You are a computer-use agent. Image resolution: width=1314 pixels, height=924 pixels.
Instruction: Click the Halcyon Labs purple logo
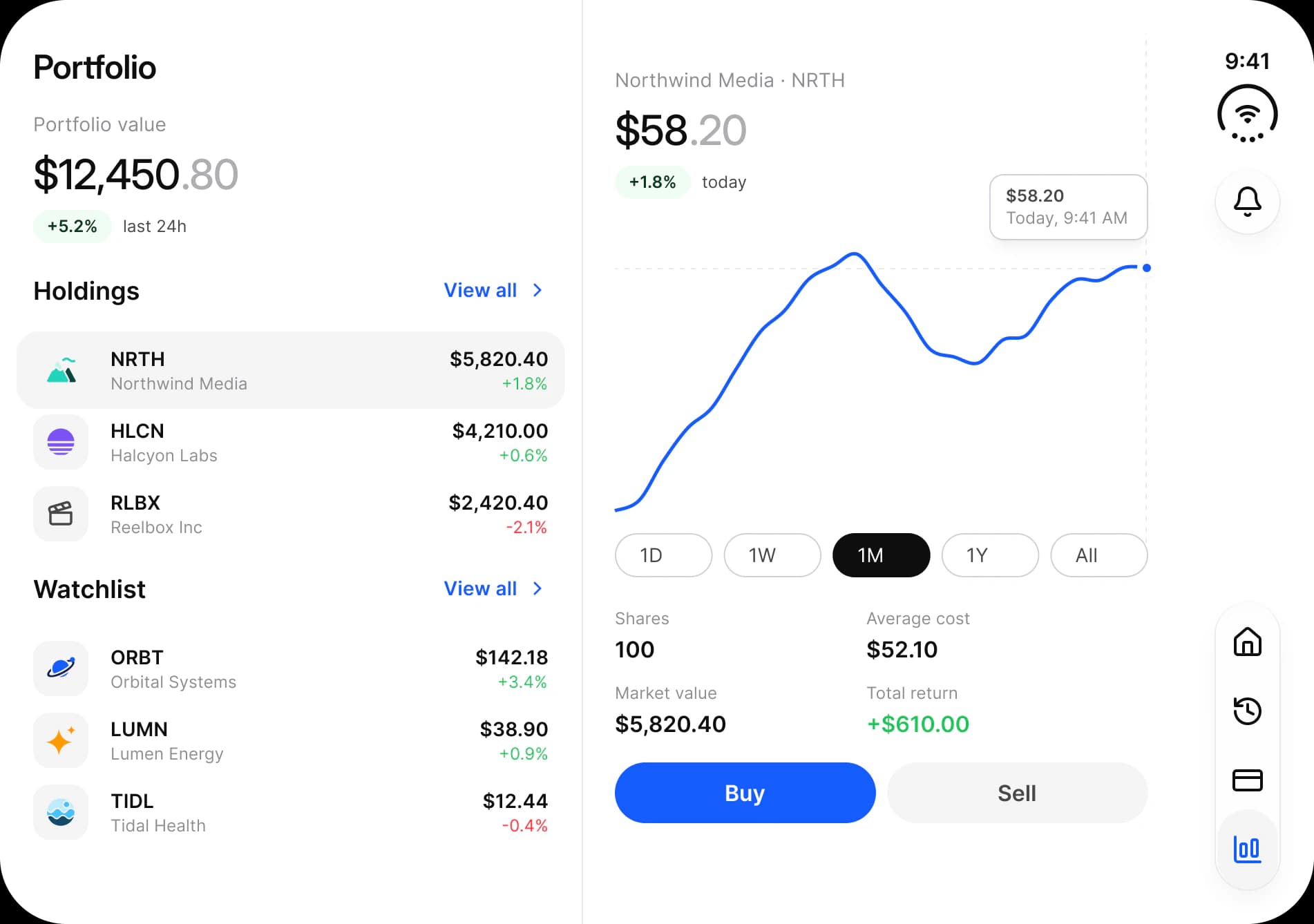[x=61, y=442]
